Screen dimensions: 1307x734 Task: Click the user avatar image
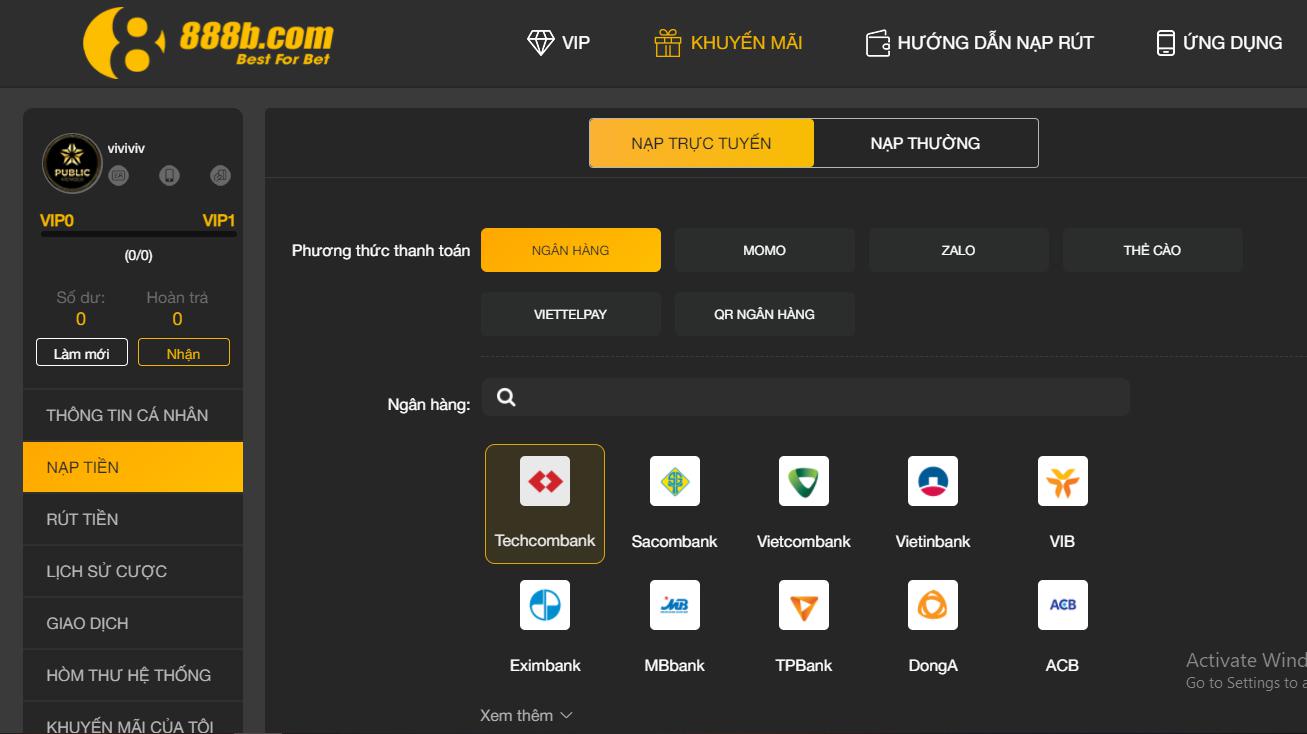click(72, 163)
